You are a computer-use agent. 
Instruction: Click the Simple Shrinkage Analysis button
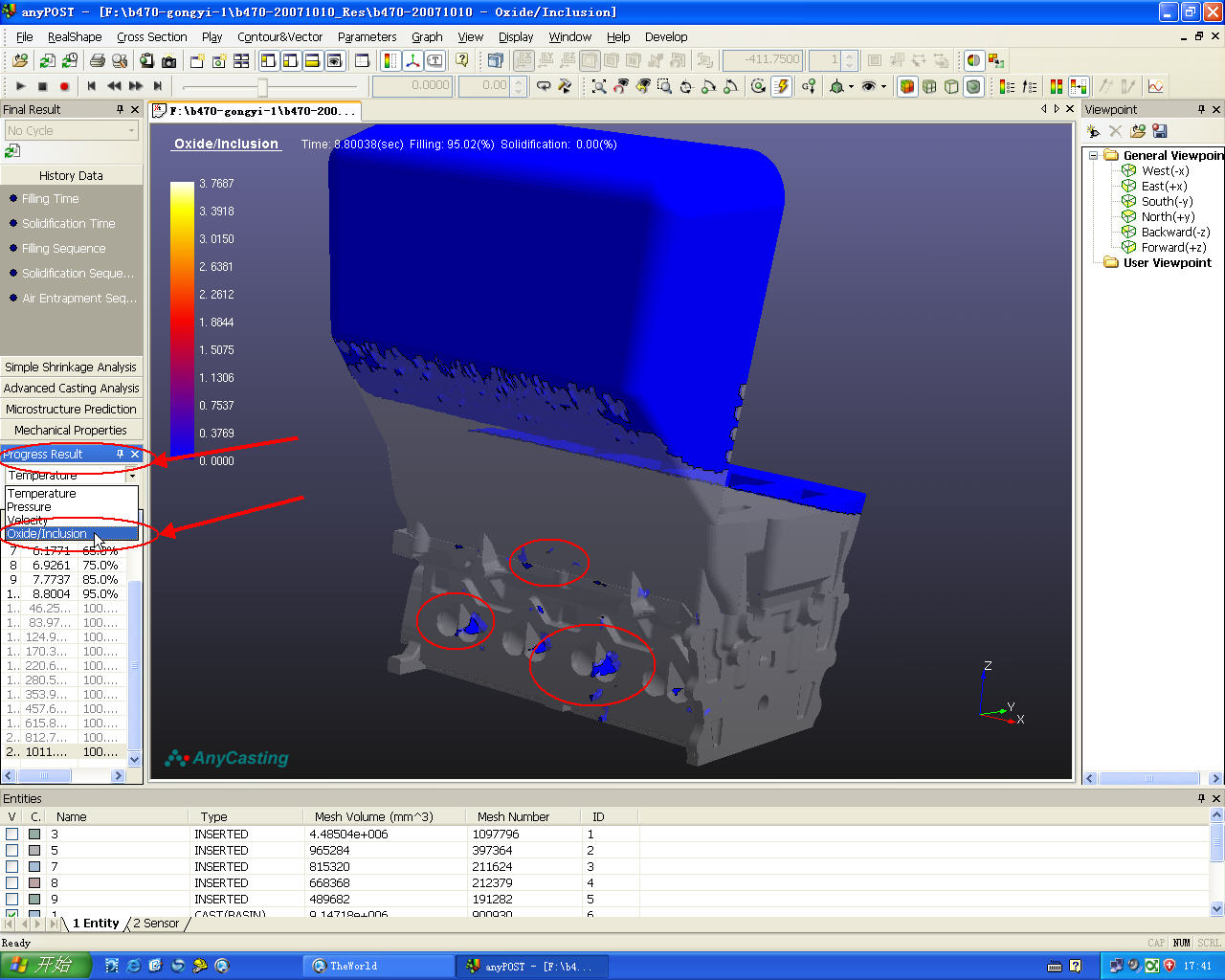pyautogui.click(x=71, y=367)
